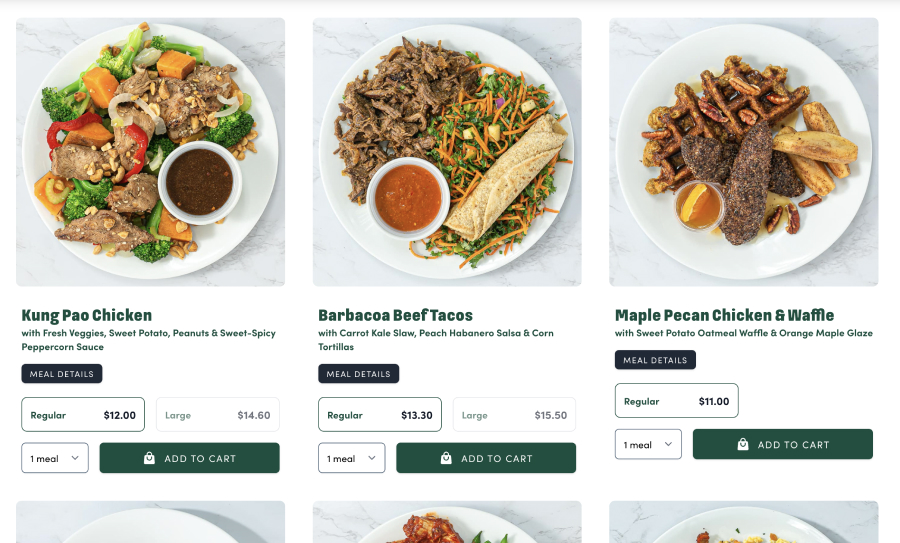Image resolution: width=900 pixels, height=543 pixels.
Task: Click the Maple Pecan Chicken & Waffle photo
Action: coord(744,152)
